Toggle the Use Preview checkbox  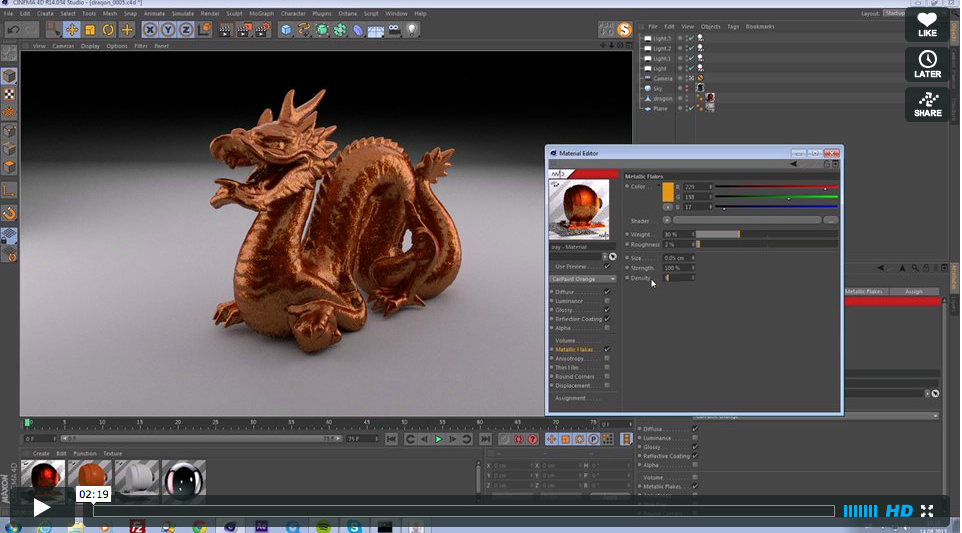607,267
